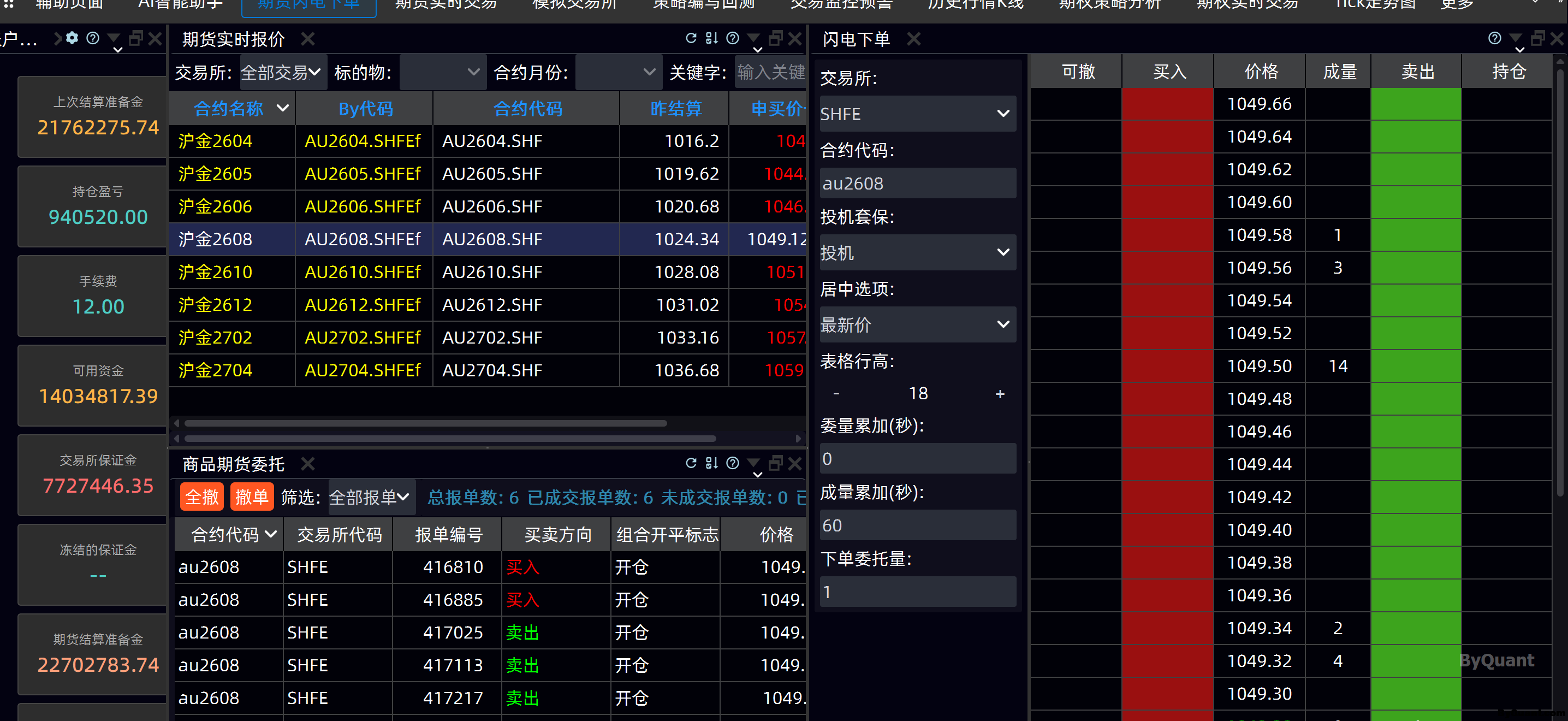Click sort icon in realtime quotes panel
The image size is (1568, 721).
tap(711, 38)
